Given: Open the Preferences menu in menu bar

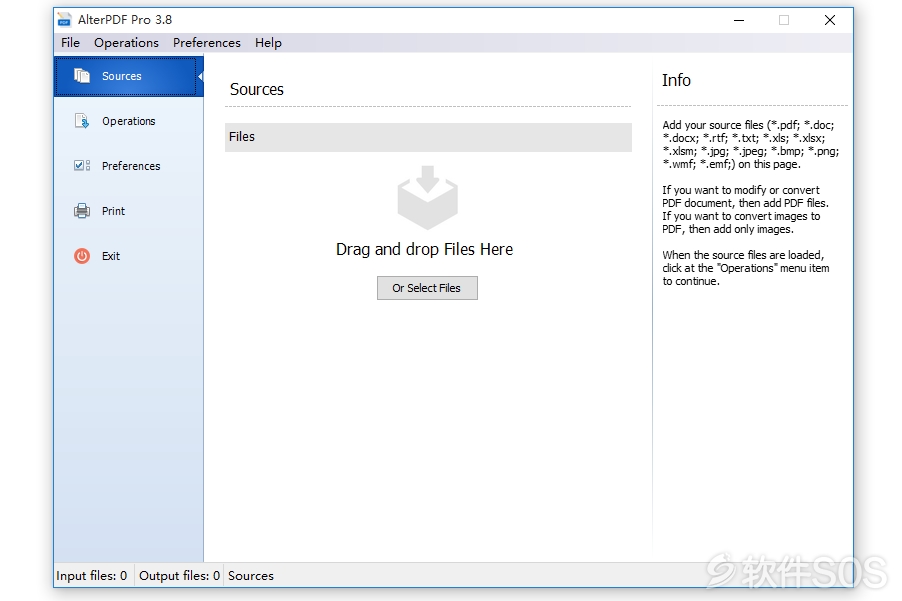Looking at the screenshot, I should pos(207,43).
